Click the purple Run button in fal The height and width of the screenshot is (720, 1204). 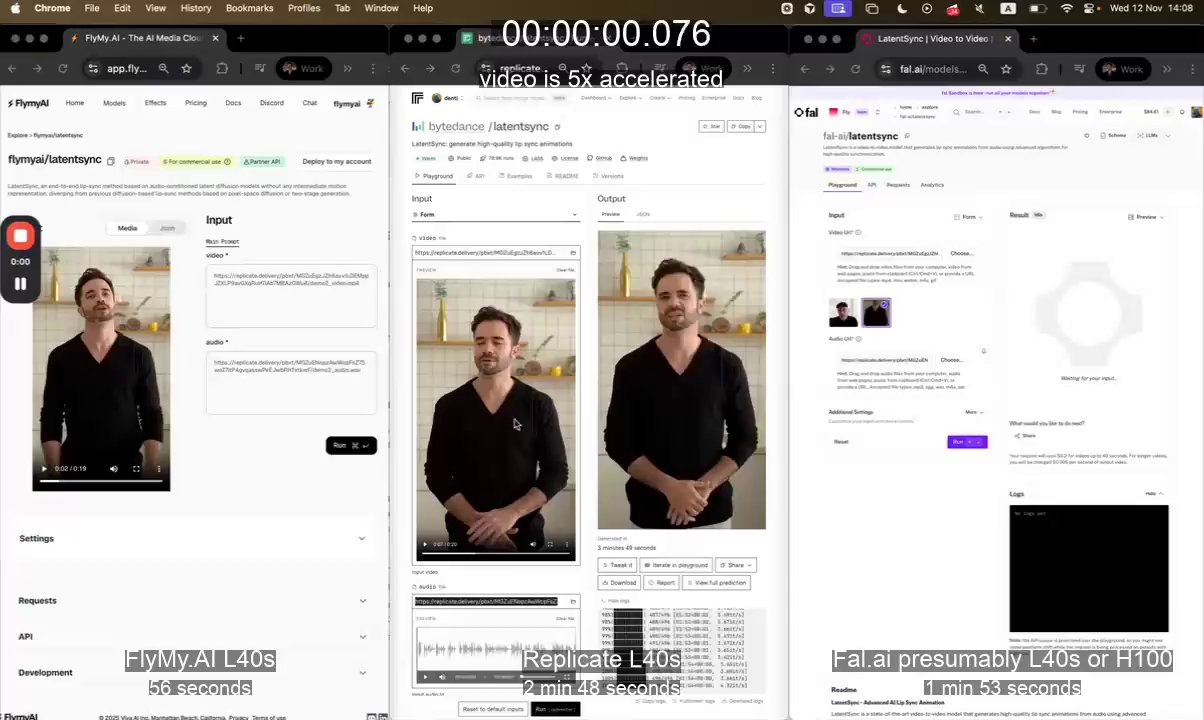tap(967, 441)
